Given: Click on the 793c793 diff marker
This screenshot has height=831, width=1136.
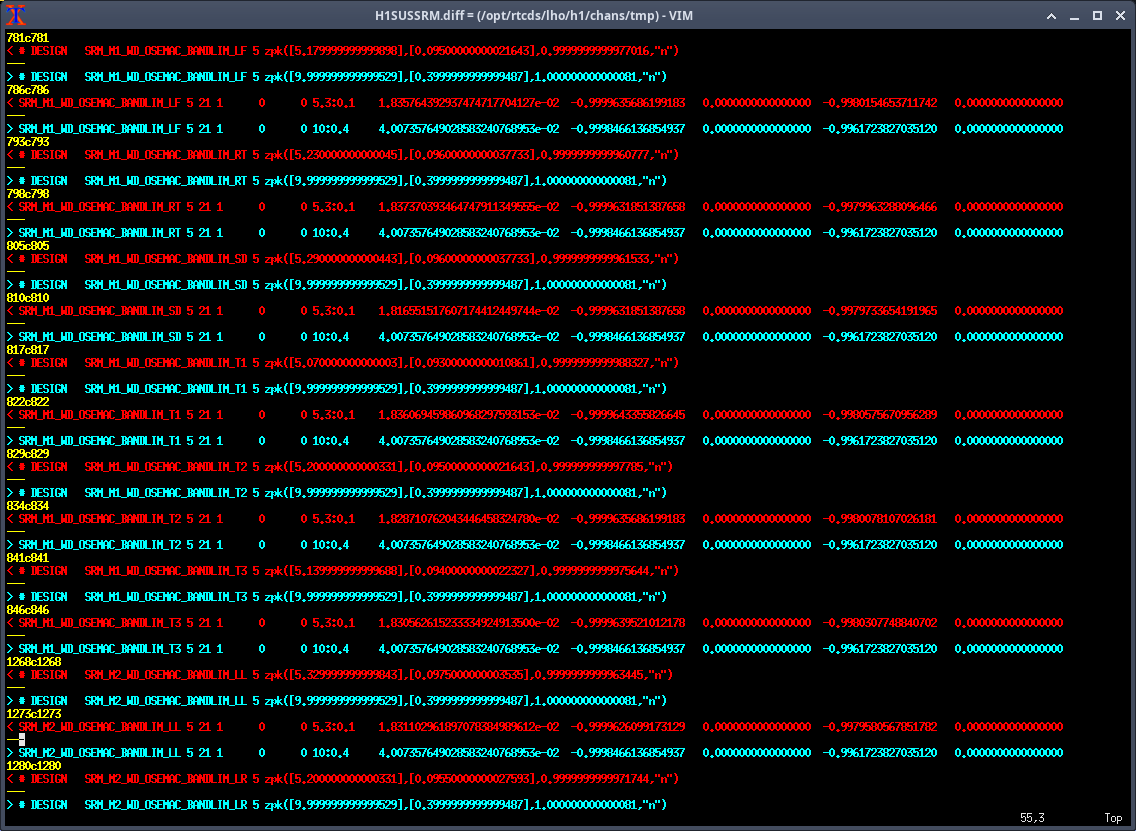Looking at the screenshot, I should (x=27, y=141).
